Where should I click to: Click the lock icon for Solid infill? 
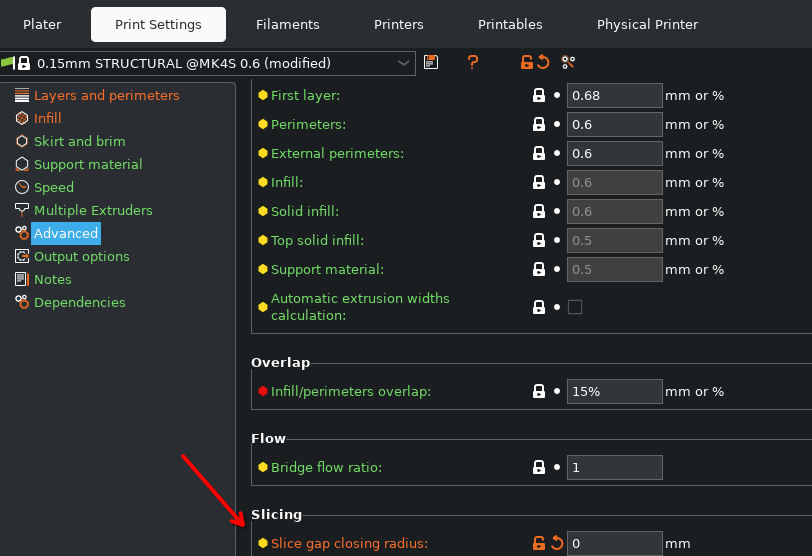[x=539, y=211]
